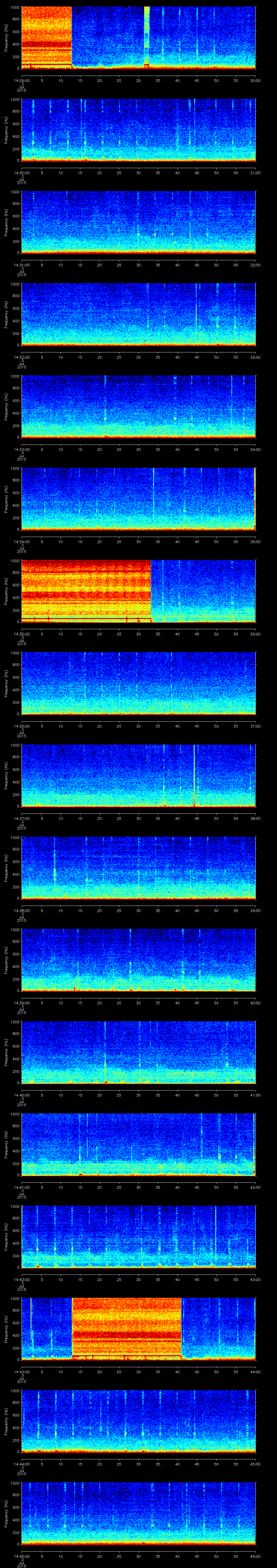
Task: Open the spectrogram starting at 14:31:00
Action: click(138, 222)
